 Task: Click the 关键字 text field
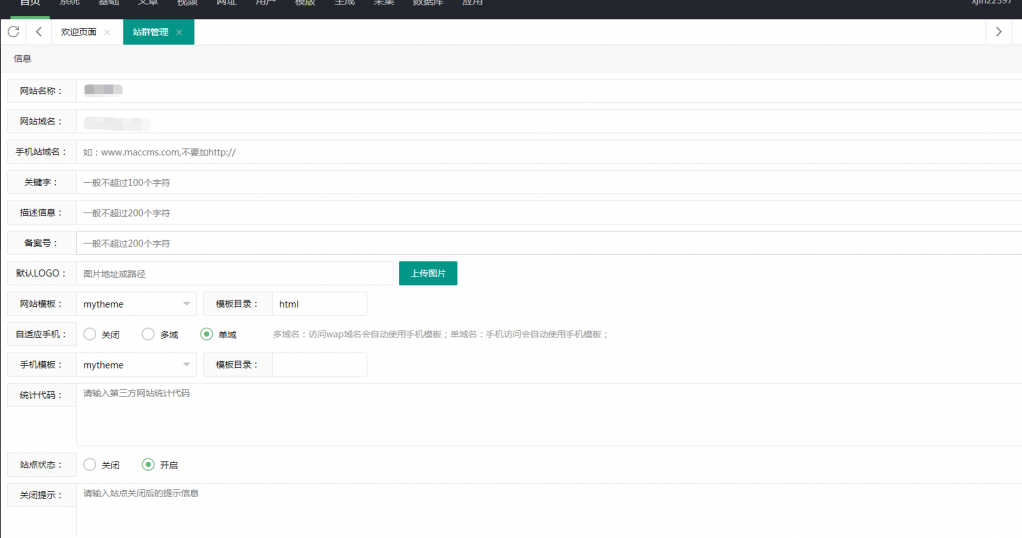coord(549,183)
